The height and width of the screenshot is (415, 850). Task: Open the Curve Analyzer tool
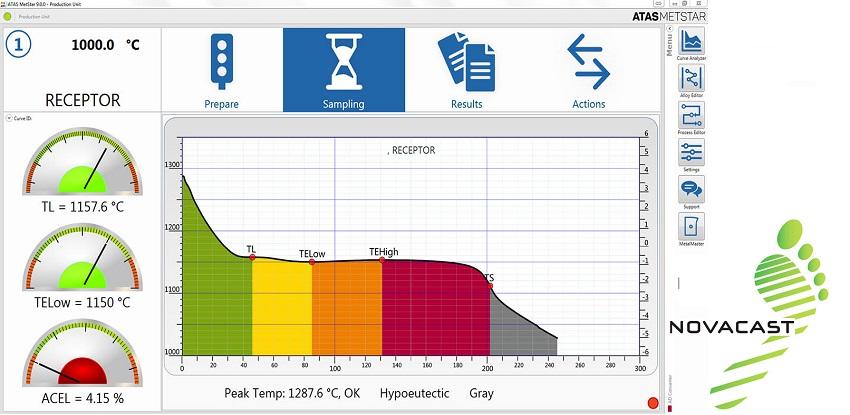point(691,42)
